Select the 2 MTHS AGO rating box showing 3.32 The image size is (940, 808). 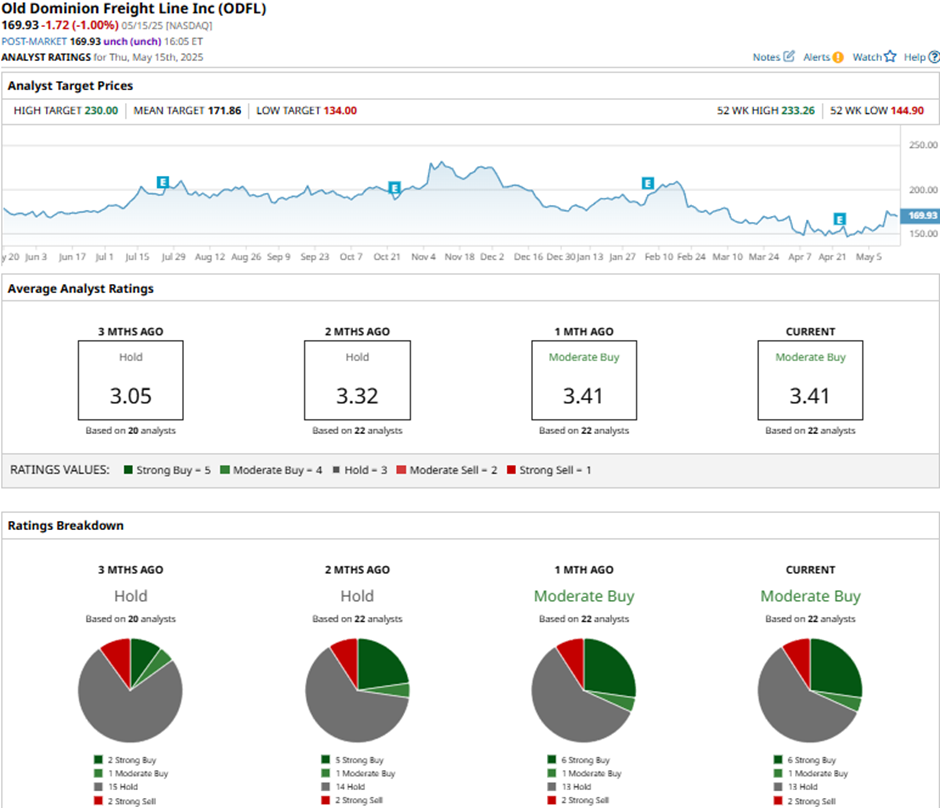coord(357,380)
